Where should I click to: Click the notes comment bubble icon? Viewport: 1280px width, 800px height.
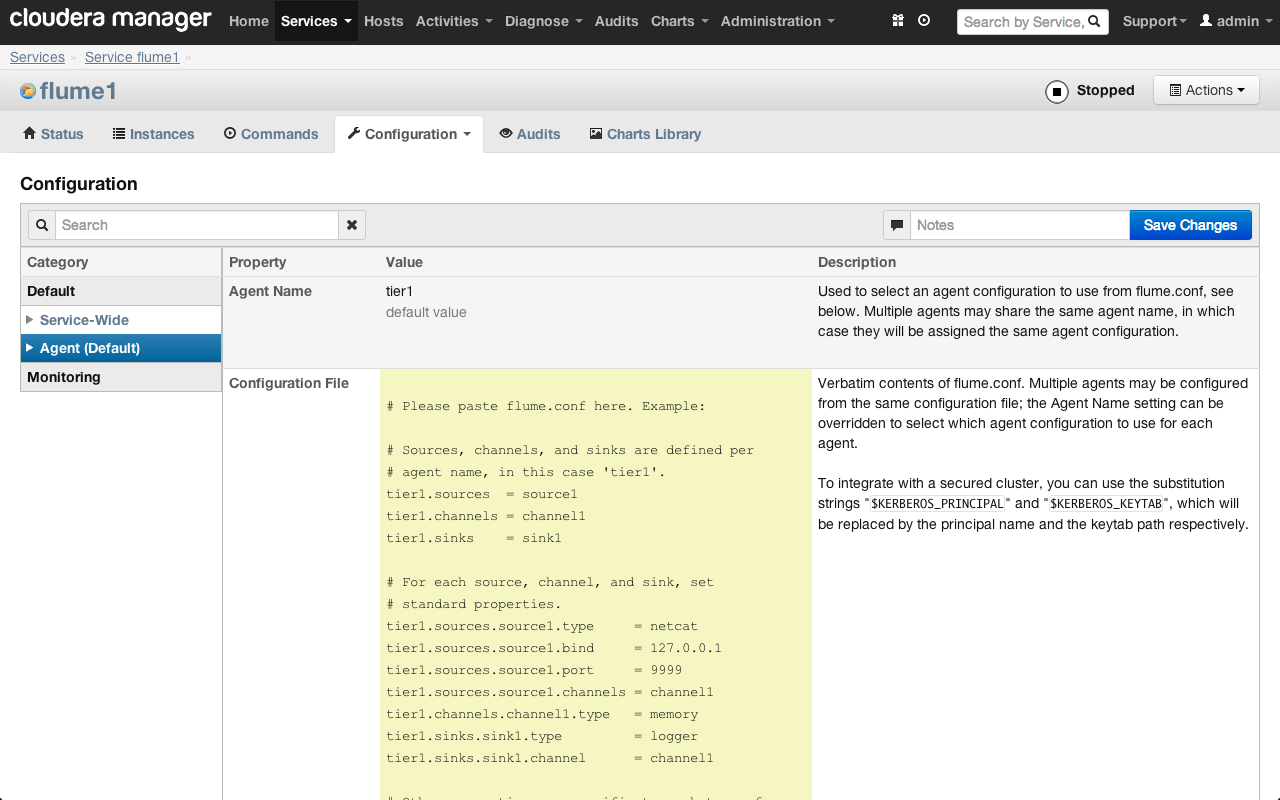point(897,225)
